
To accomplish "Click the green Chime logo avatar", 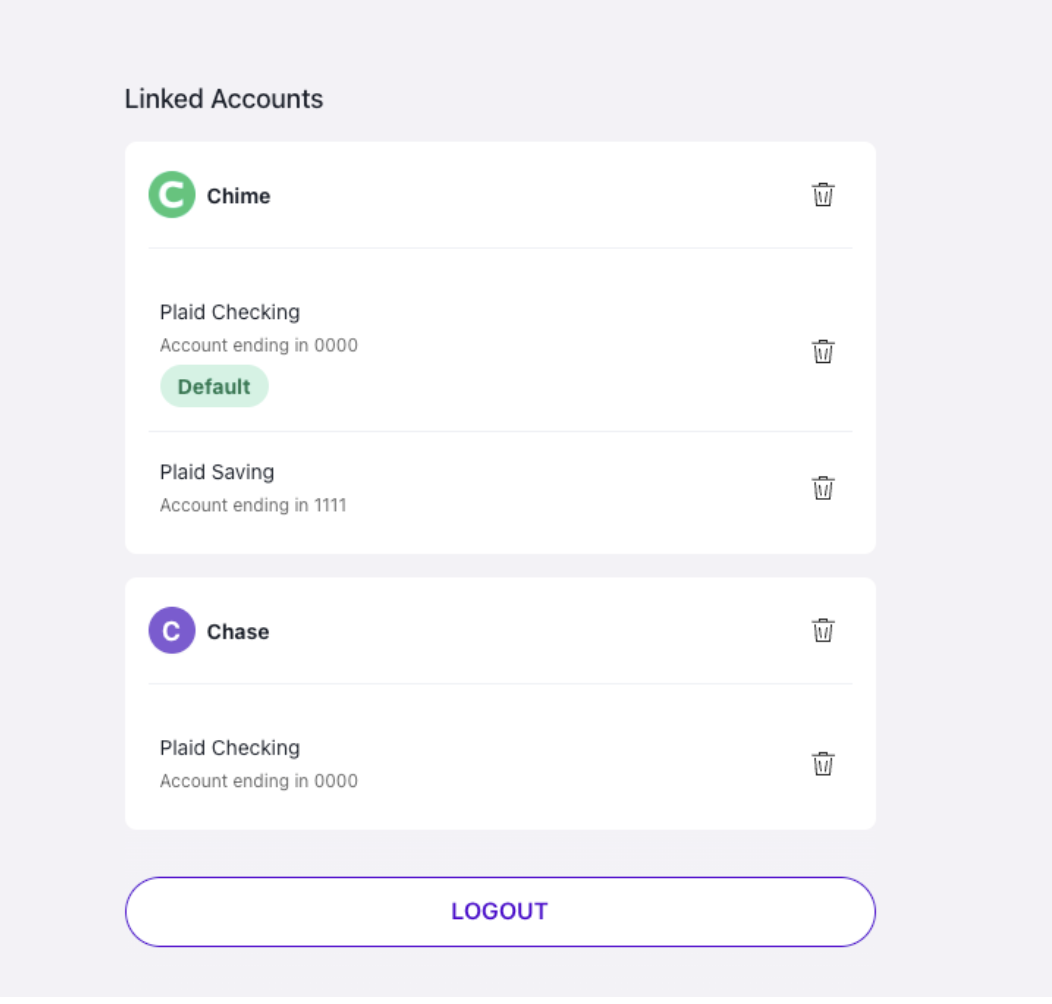I will click(x=172, y=195).
